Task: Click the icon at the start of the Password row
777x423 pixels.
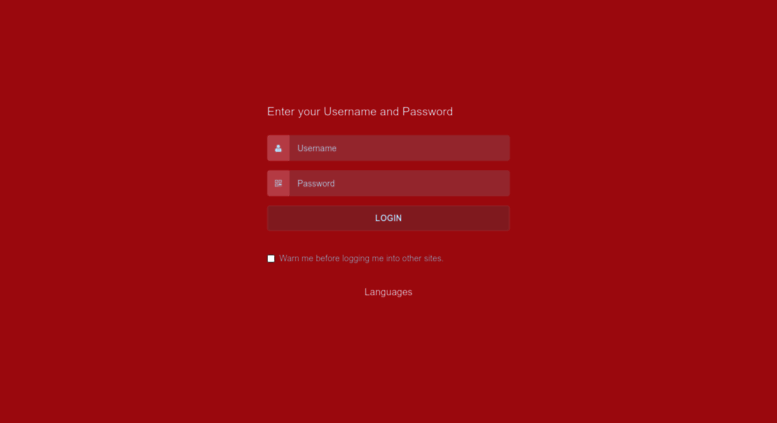Action: click(x=278, y=183)
